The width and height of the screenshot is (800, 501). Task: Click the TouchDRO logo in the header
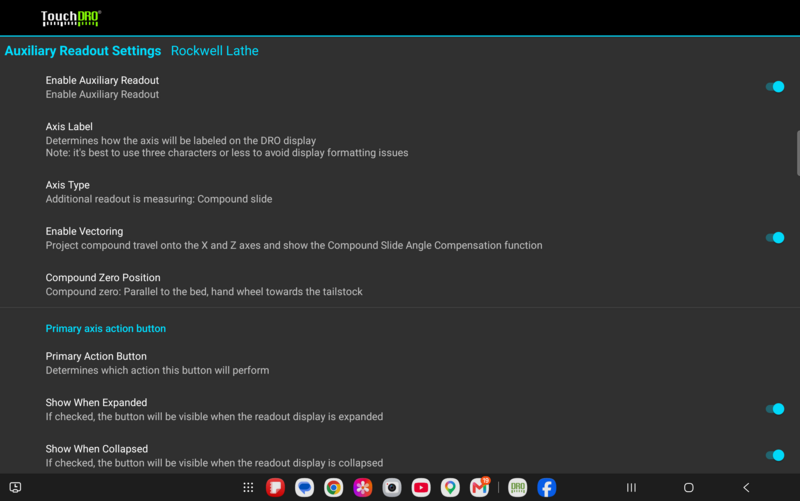(x=71, y=18)
